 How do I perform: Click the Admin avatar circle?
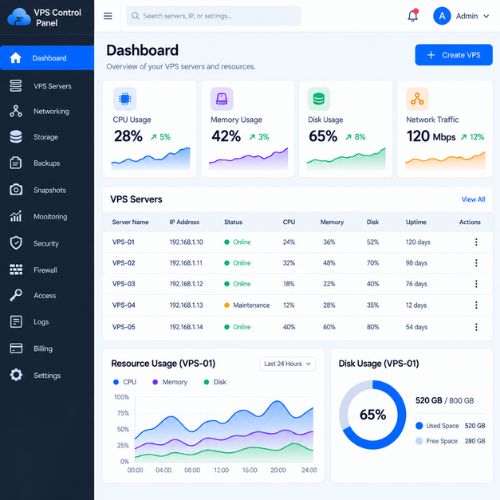pyautogui.click(x=442, y=16)
